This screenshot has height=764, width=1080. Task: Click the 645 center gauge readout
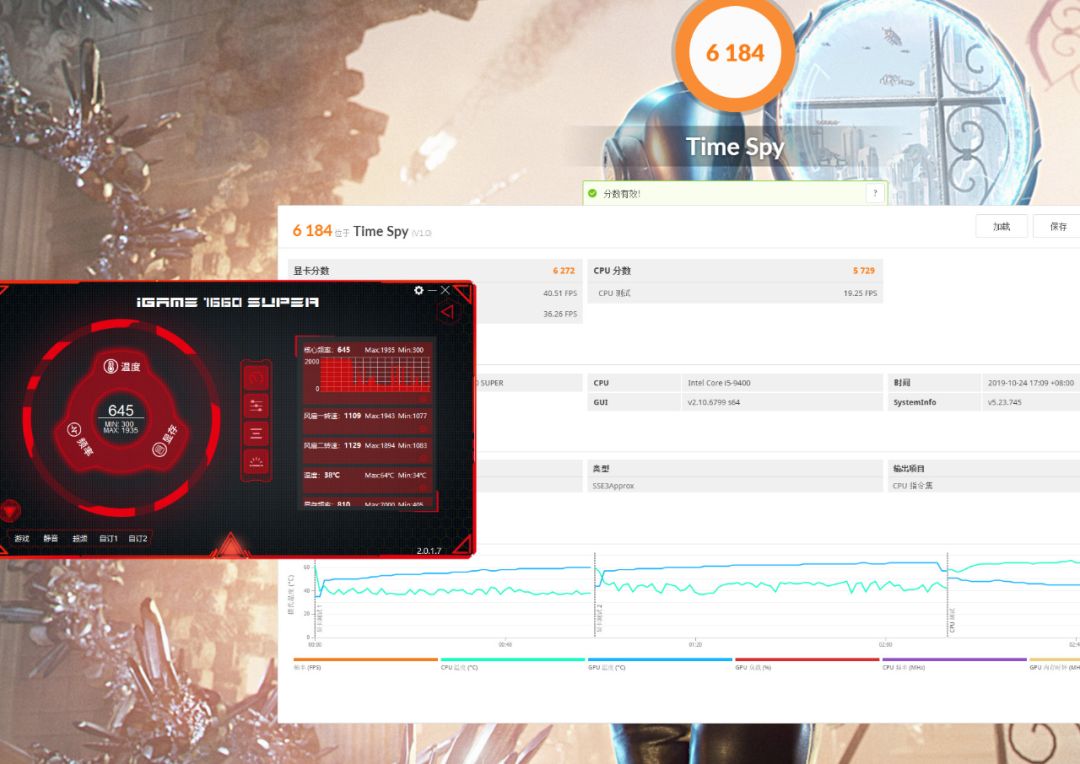(x=121, y=410)
